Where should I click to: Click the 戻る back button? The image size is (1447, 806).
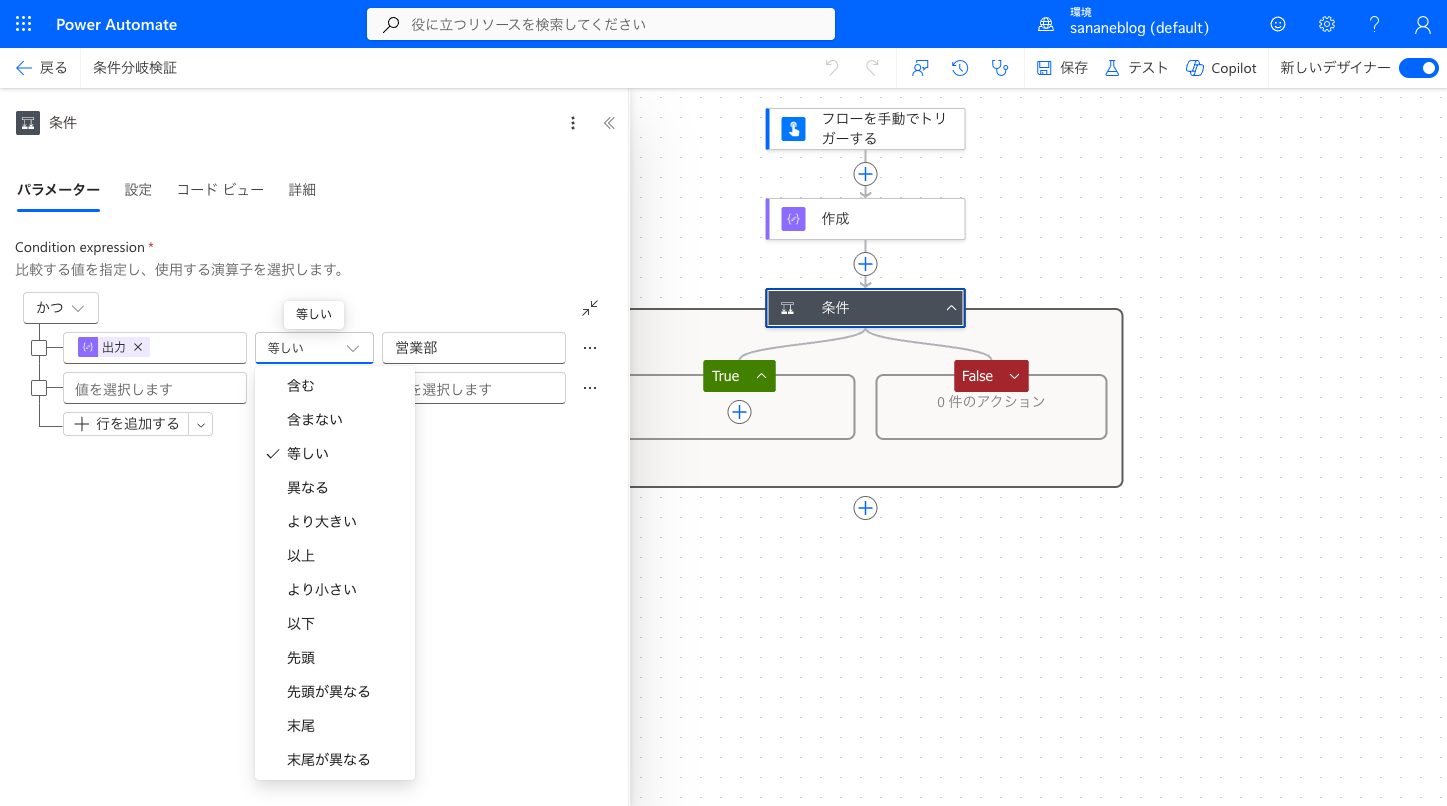(41, 68)
